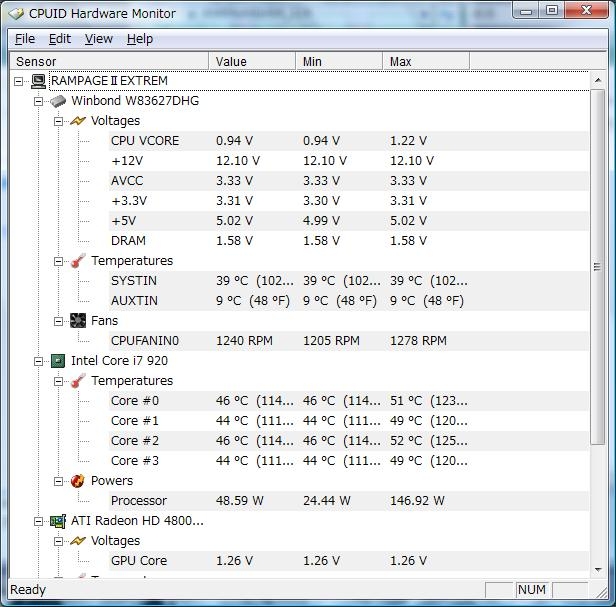Screen dimensions: 616x607
Task: Click the NUM indicator in status bar
Action: point(532,590)
